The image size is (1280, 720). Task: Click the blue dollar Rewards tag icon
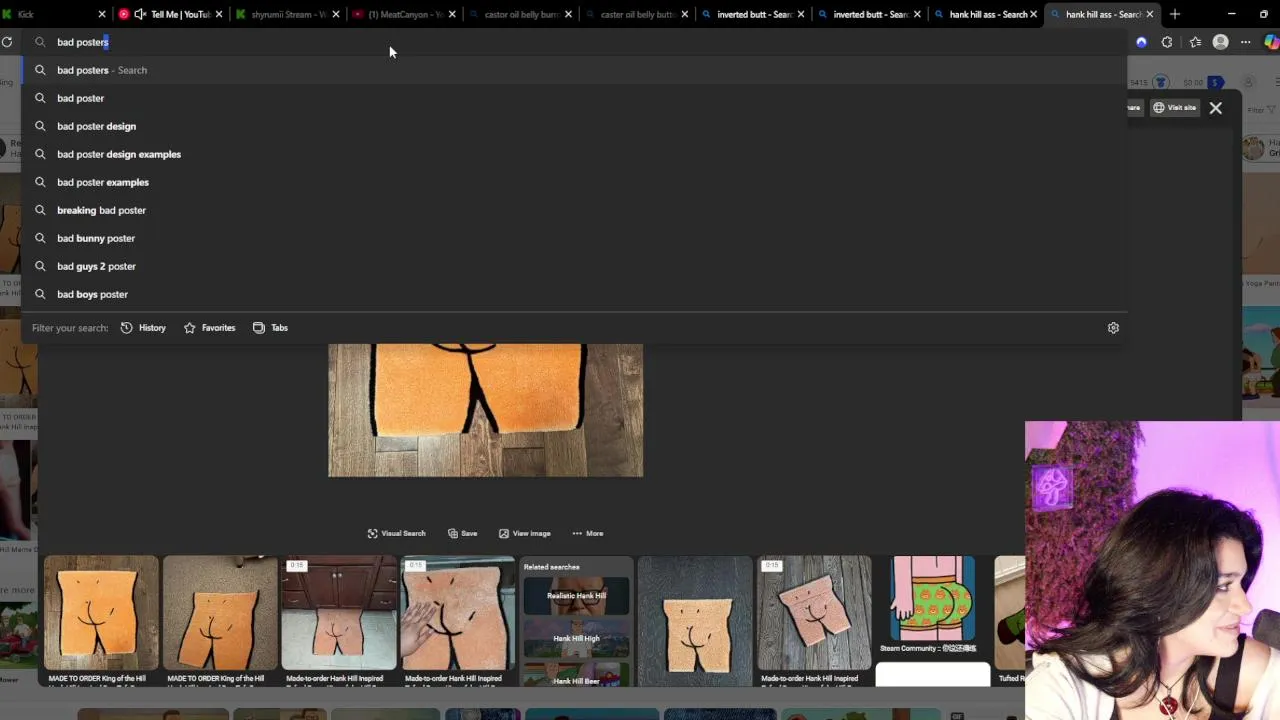point(1216,82)
